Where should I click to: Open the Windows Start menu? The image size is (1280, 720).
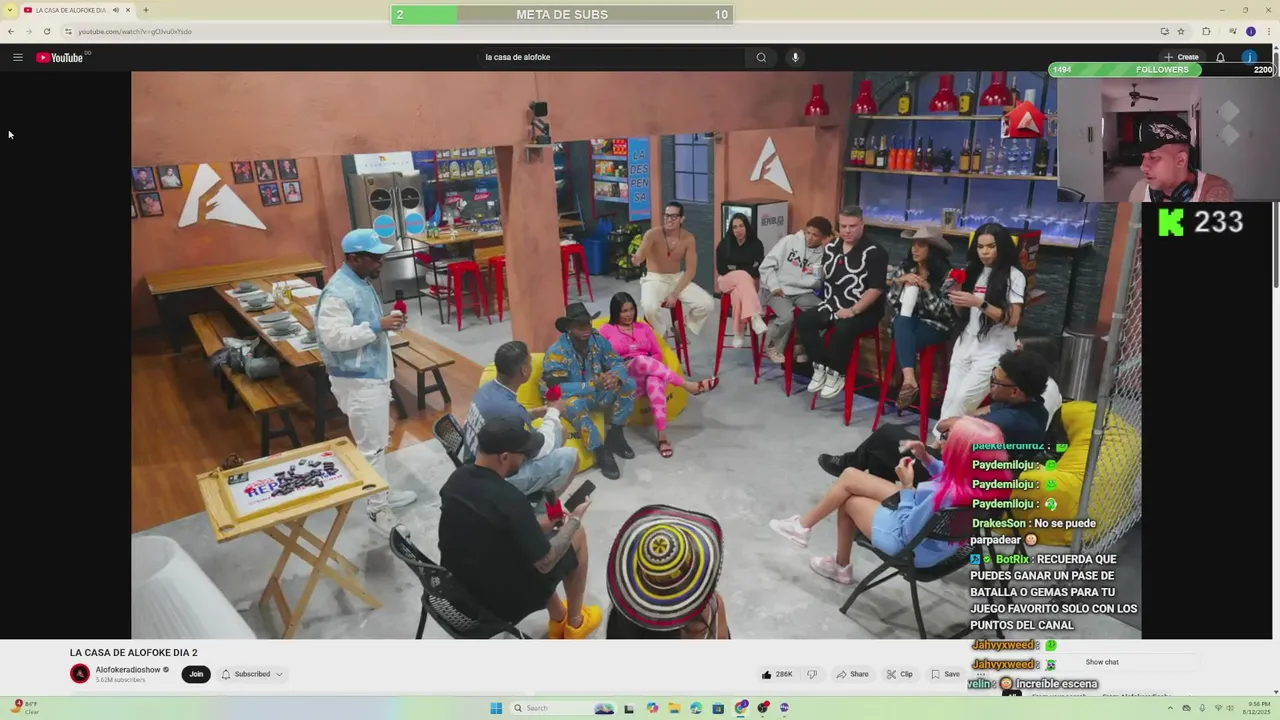tap(496, 708)
